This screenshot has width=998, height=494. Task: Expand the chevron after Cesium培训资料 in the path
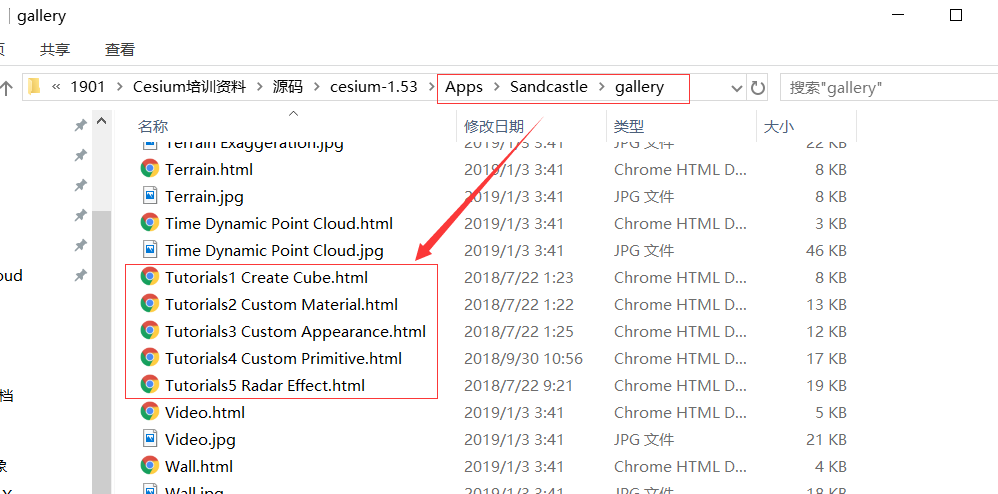pos(260,87)
